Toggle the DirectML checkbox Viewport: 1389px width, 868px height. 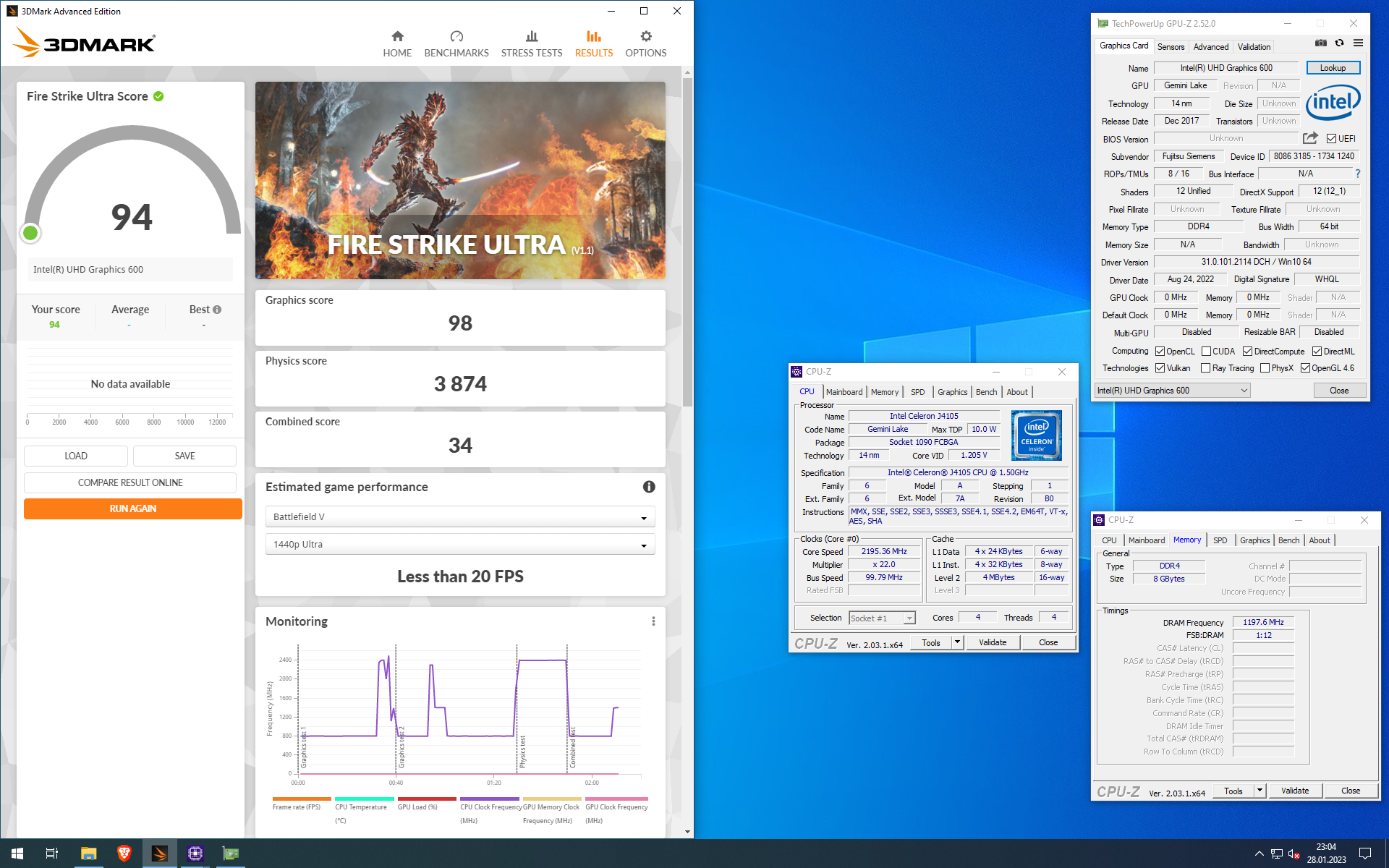[x=1317, y=352]
